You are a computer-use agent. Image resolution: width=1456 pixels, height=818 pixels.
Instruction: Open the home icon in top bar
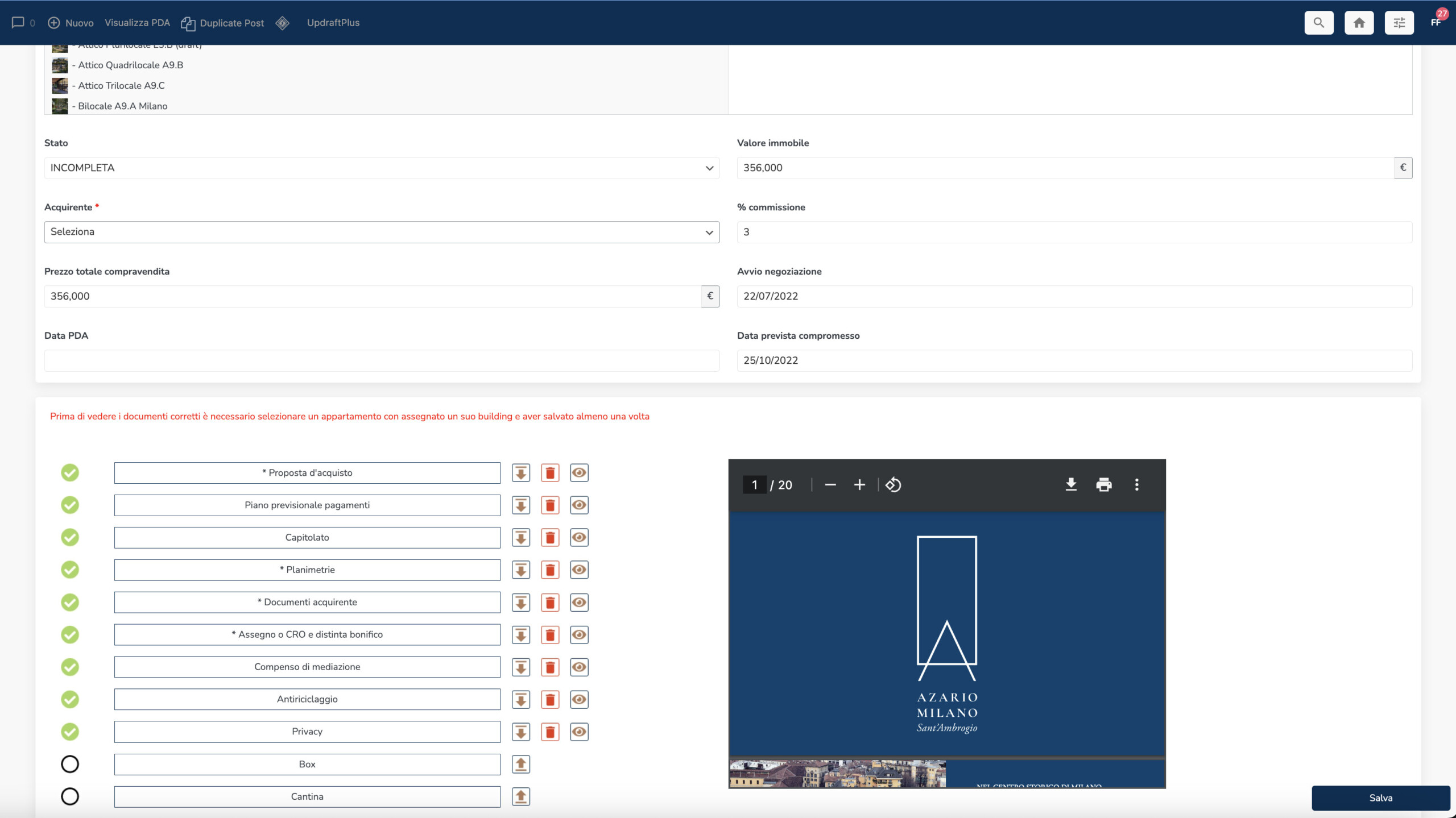point(1359,23)
